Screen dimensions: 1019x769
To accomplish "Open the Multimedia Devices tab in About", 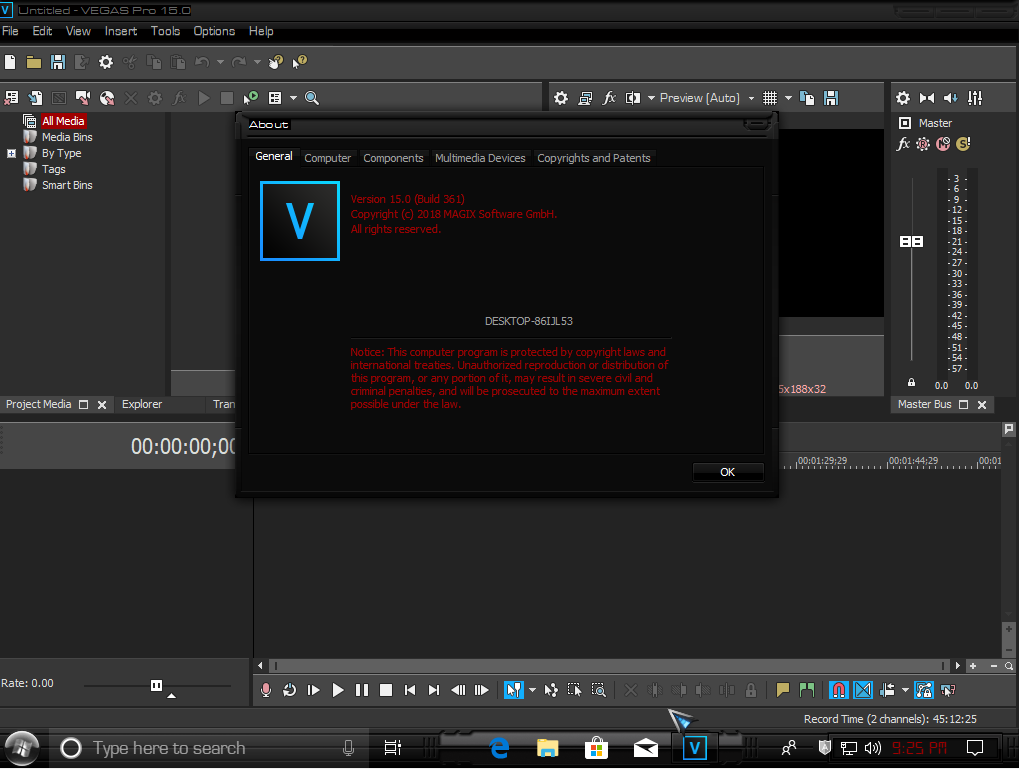I will coord(480,158).
